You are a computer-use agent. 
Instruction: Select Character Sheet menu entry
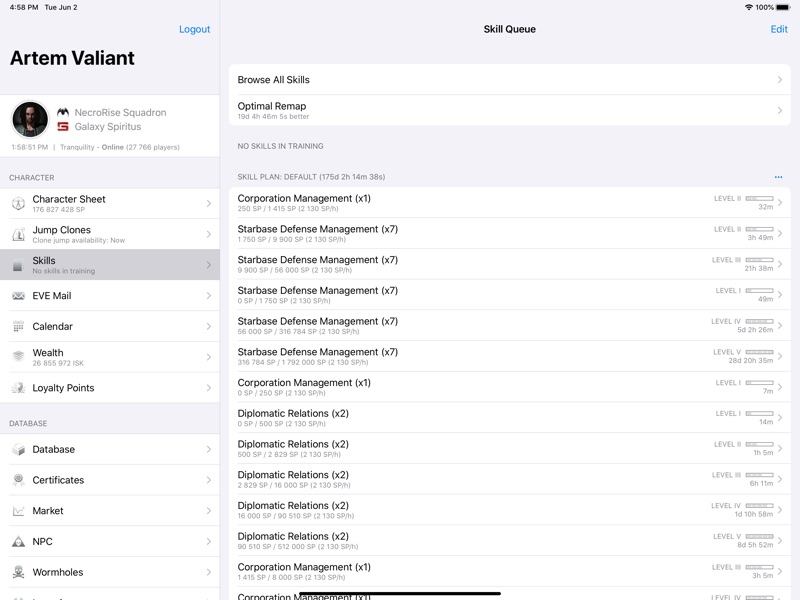coord(110,204)
